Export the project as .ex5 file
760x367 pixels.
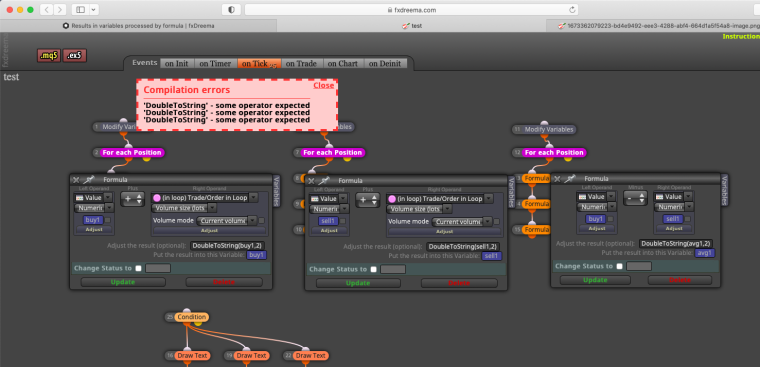tap(75, 56)
